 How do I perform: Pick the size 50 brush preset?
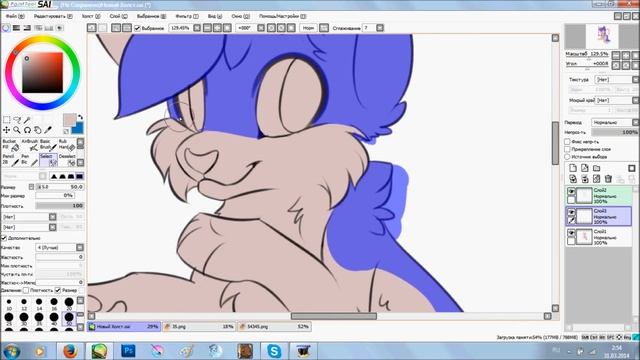tap(69, 318)
